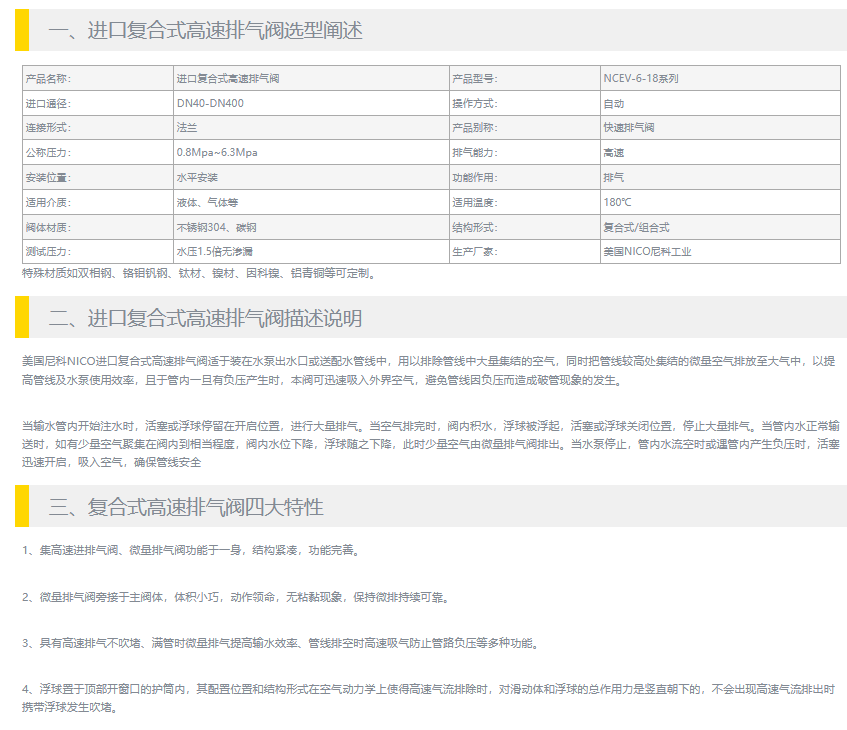Click the yellow bar beside section two heading
This screenshot has height=730, width=847.
point(21,318)
